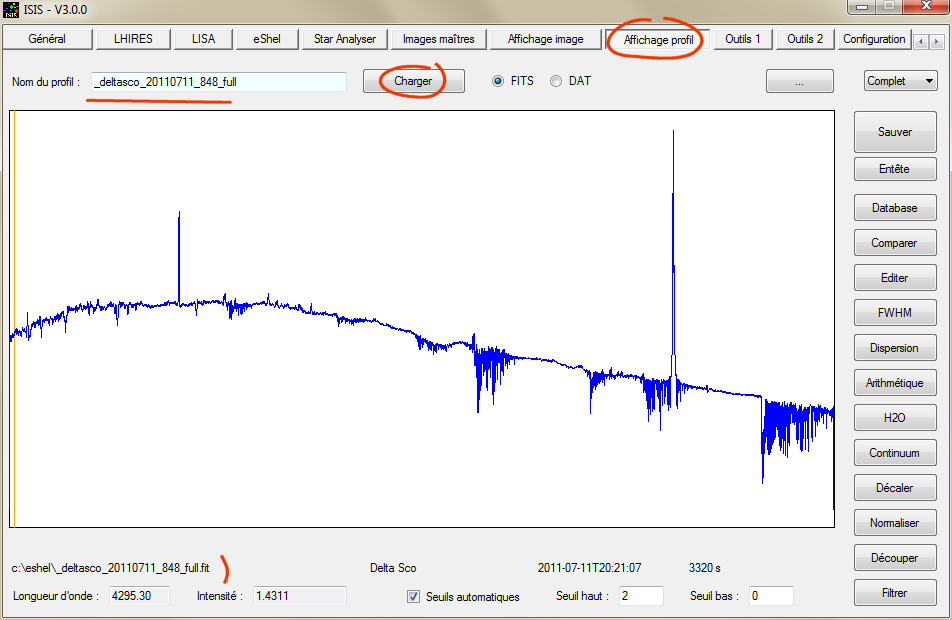The height and width of the screenshot is (620, 952).
Task: Save the spectrum using Sauver
Action: pos(894,132)
